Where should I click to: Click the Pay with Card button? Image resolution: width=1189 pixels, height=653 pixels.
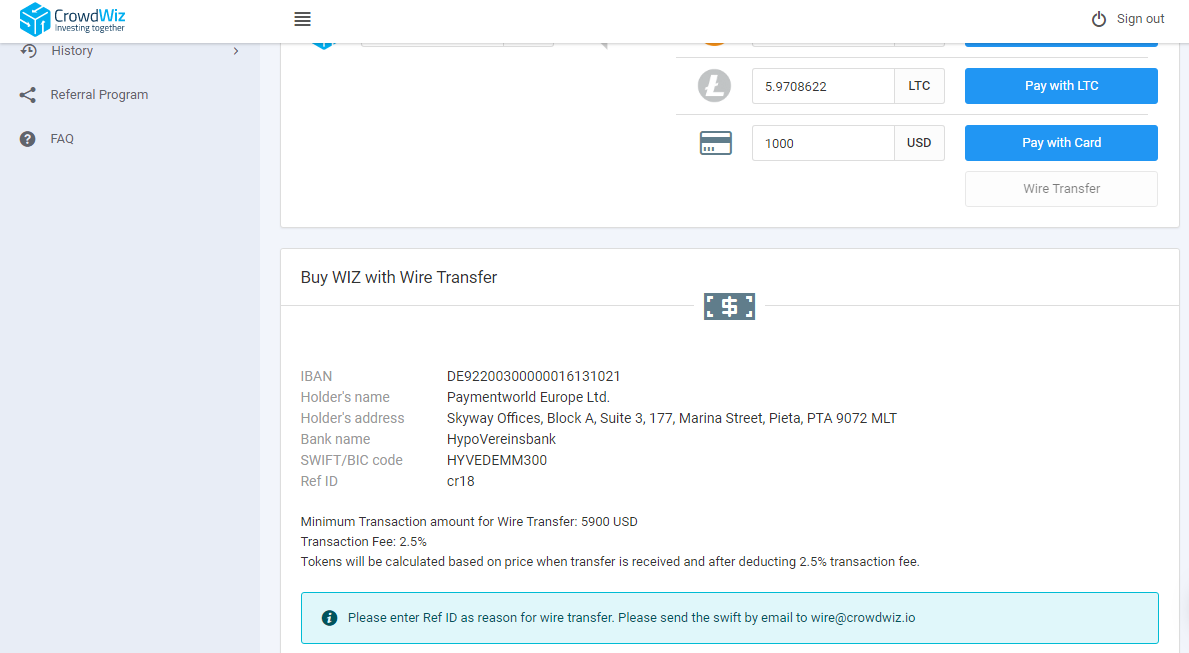[1061, 143]
